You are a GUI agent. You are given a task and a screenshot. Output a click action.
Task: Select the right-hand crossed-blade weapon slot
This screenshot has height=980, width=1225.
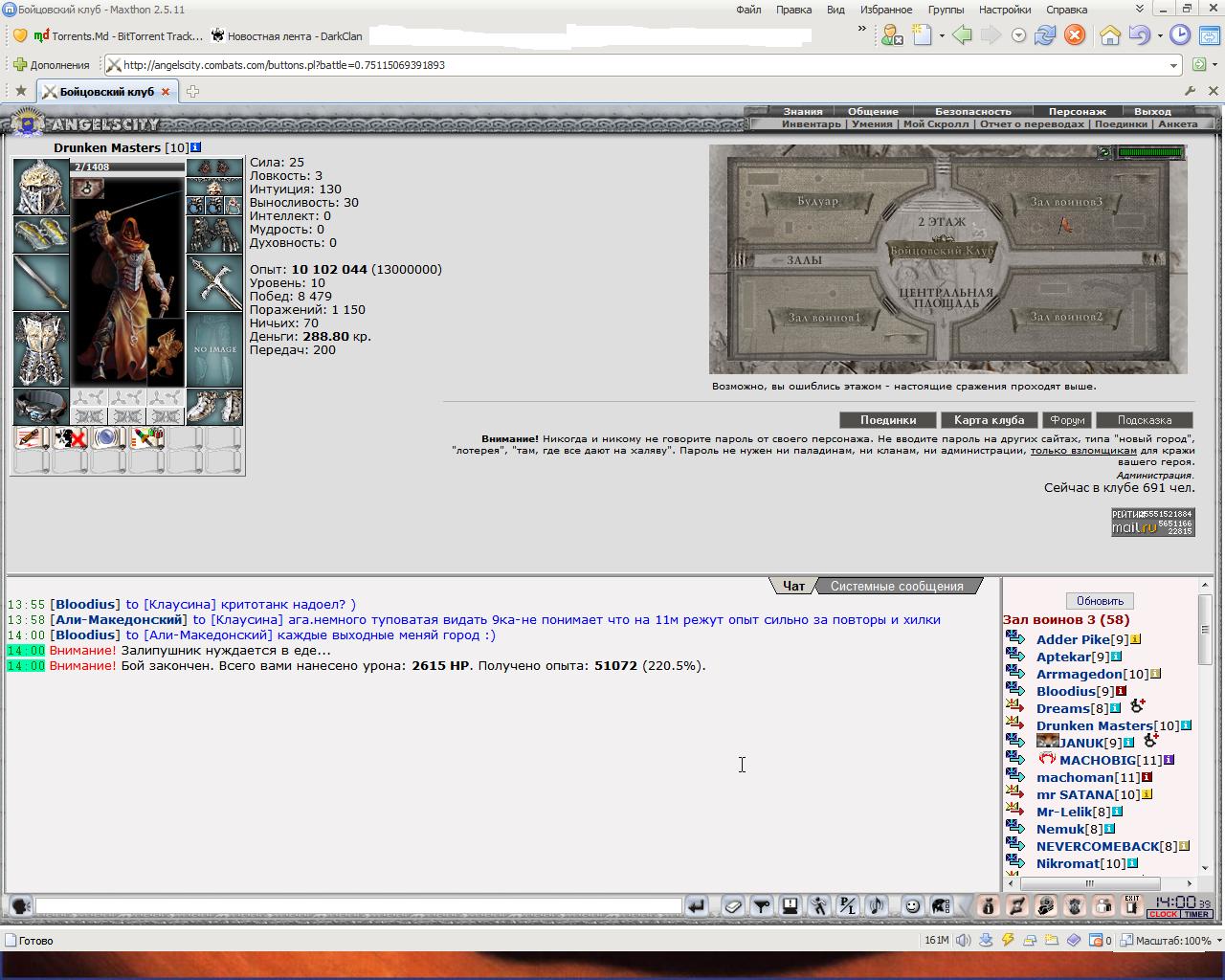pyautogui.click(x=214, y=282)
